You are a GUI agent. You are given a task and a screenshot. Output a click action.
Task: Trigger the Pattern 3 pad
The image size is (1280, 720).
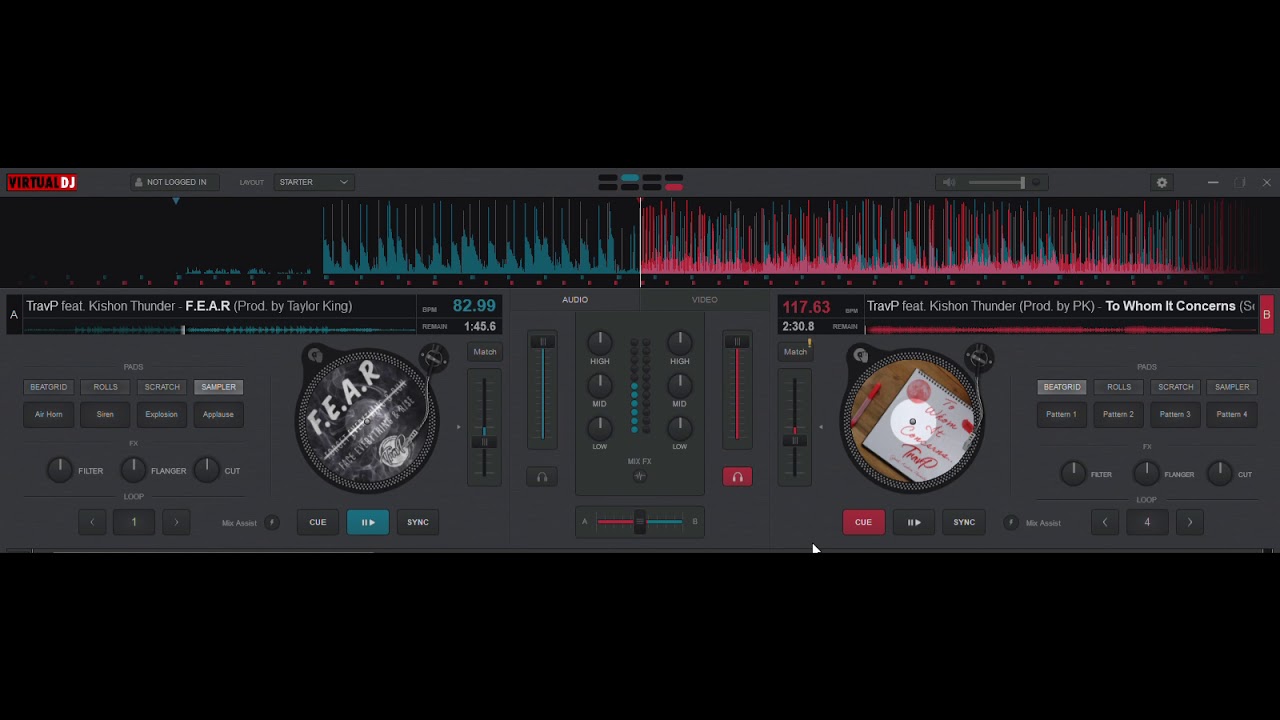(1175, 414)
